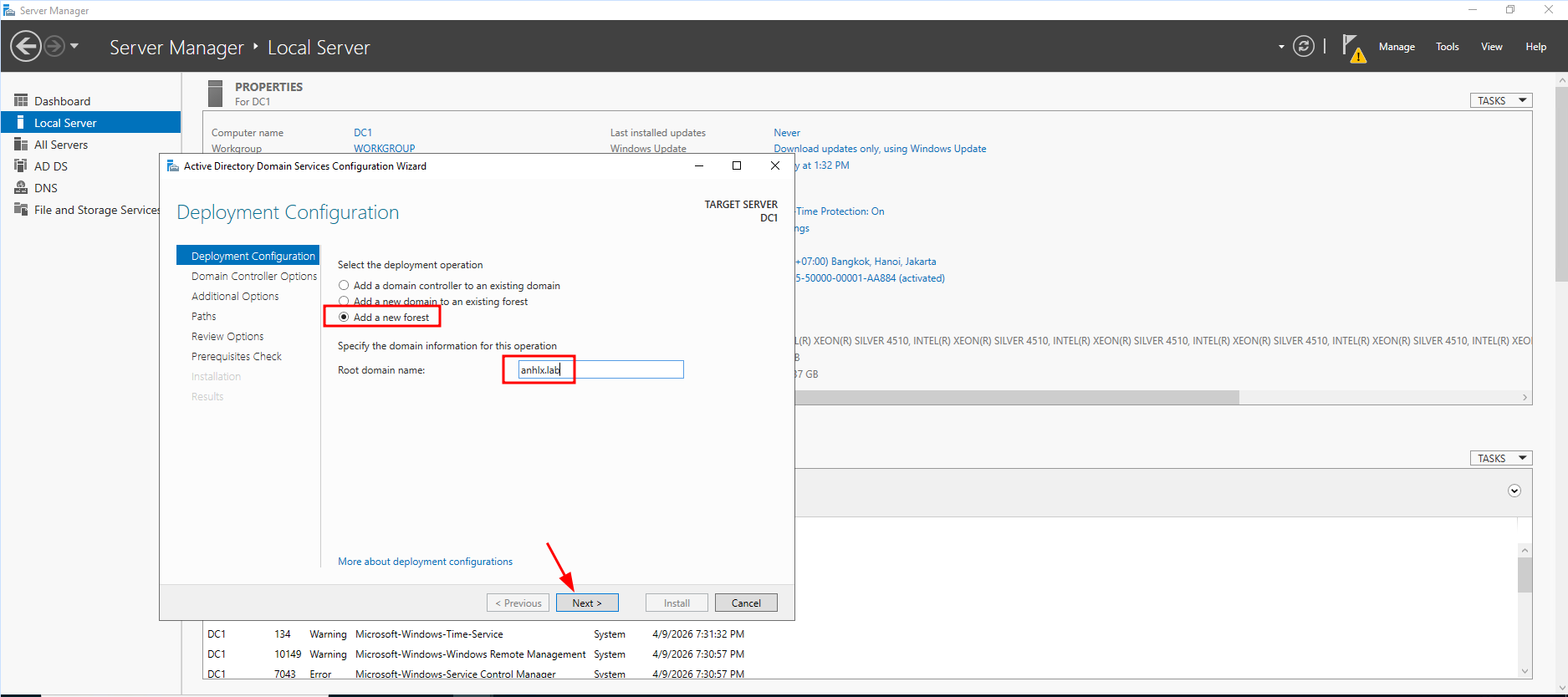Open the Tools menu
The width and height of the screenshot is (1568, 697).
pyautogui.click(x=1447, y=47)
